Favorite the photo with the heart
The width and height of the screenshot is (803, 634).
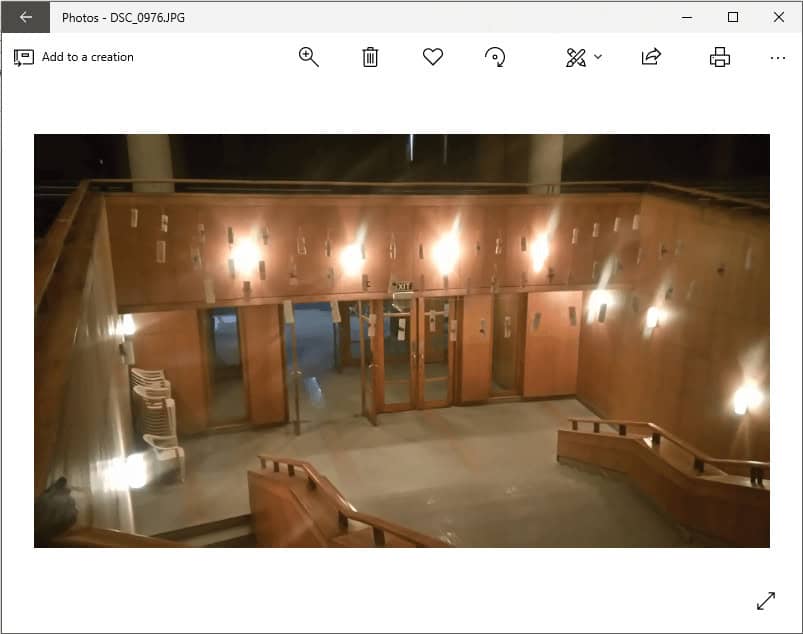click(x=433, y=57)
